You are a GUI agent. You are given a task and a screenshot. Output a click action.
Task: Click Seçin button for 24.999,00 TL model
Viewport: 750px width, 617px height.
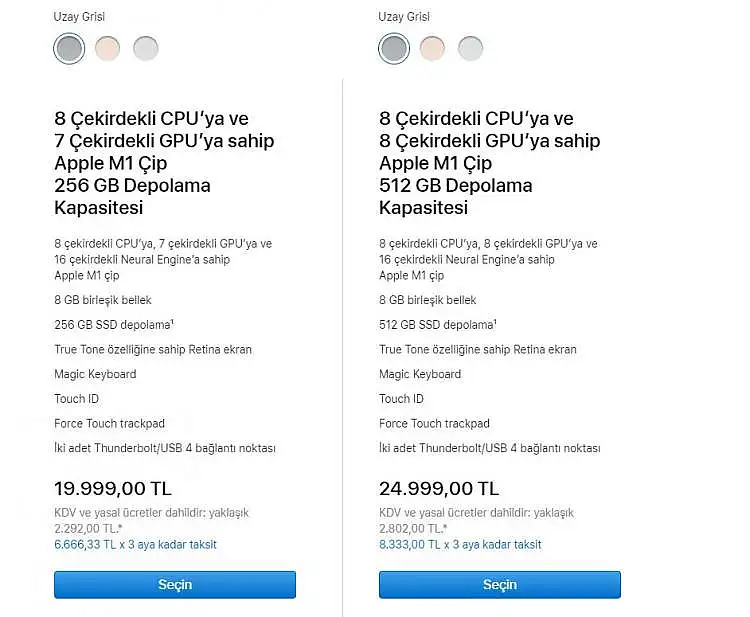click(x=500, y=584)
